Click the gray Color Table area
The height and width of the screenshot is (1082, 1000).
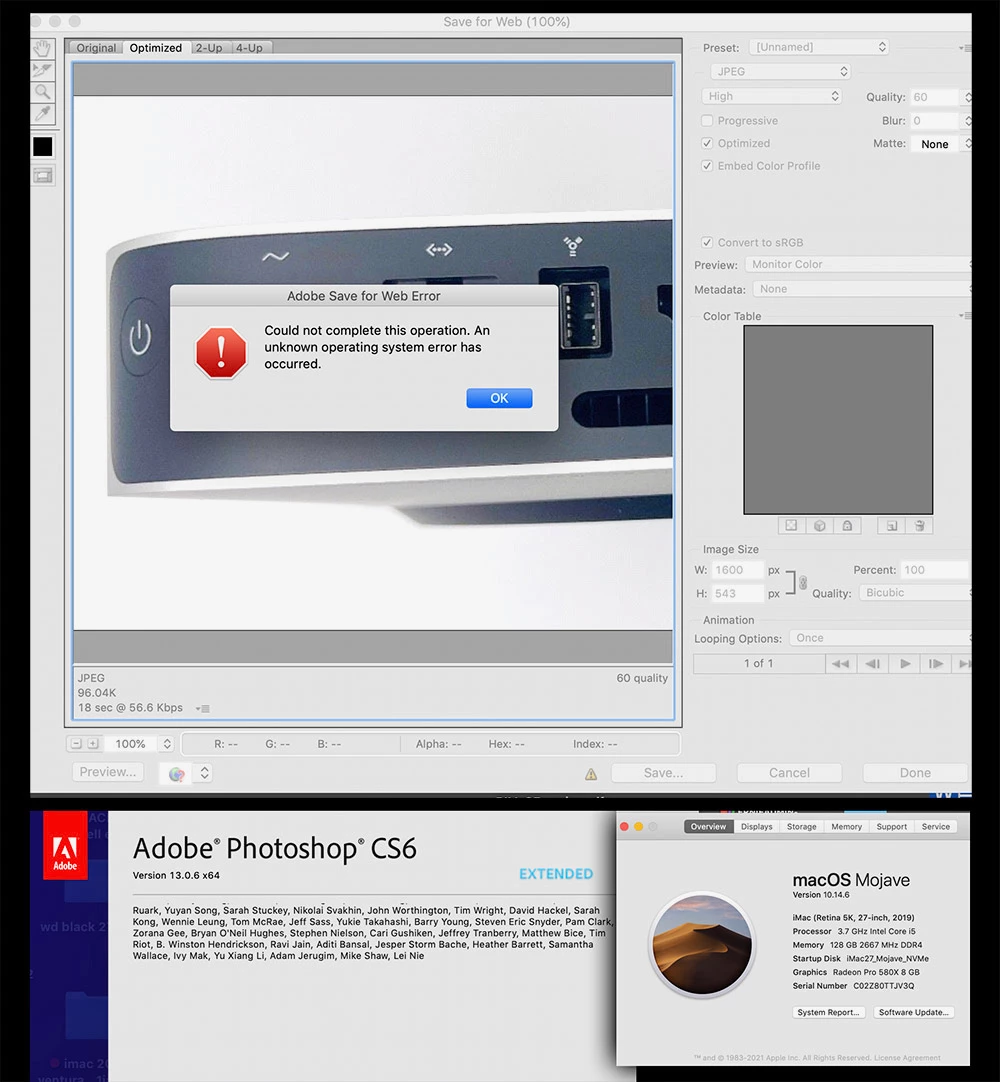(838, 420)
